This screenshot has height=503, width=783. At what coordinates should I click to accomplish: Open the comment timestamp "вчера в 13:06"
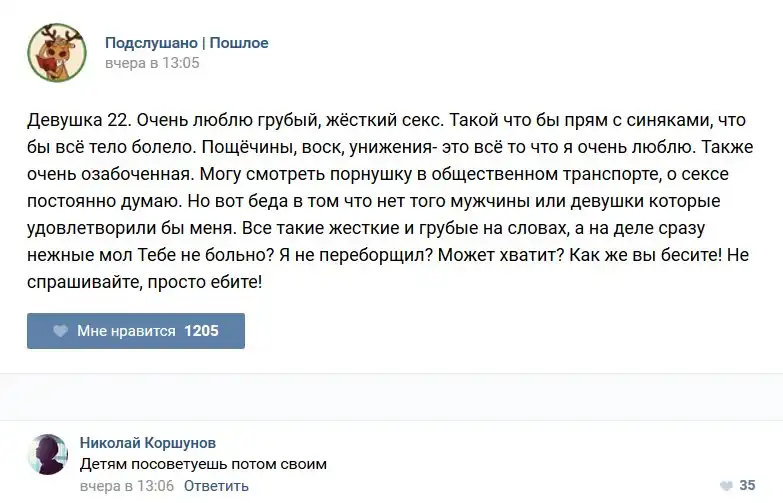(x=127, y=486)
